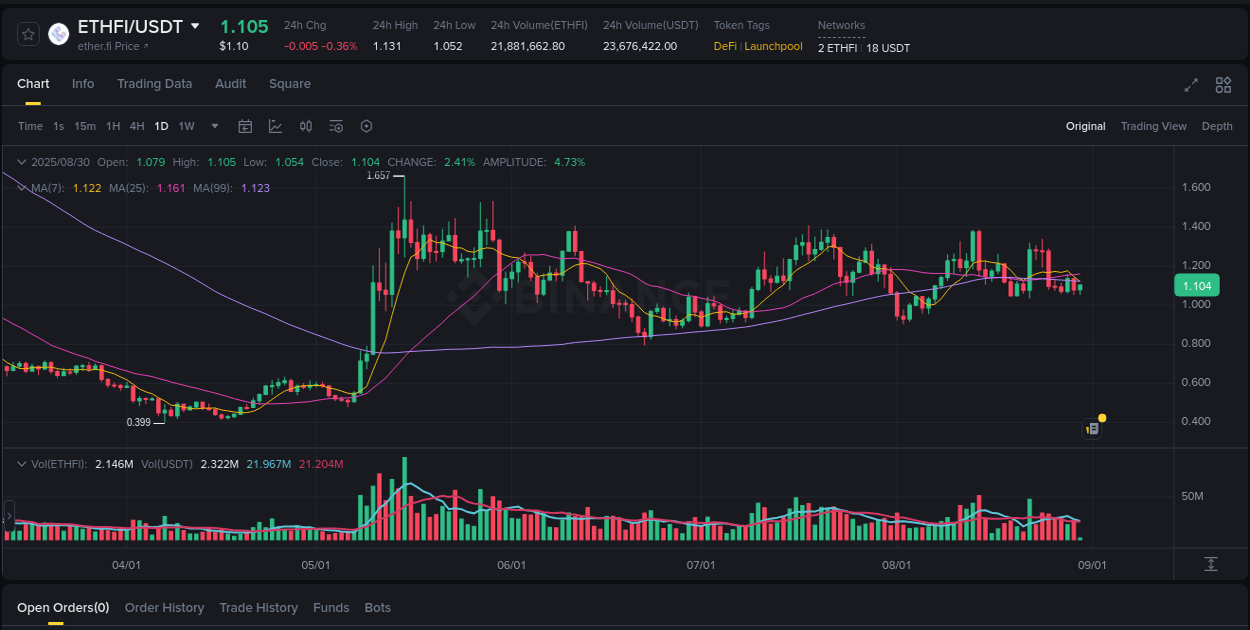Screen dimensions: 1250x630
Task: Collapse the volume indicator chevron
Action: tap(21, 463)
